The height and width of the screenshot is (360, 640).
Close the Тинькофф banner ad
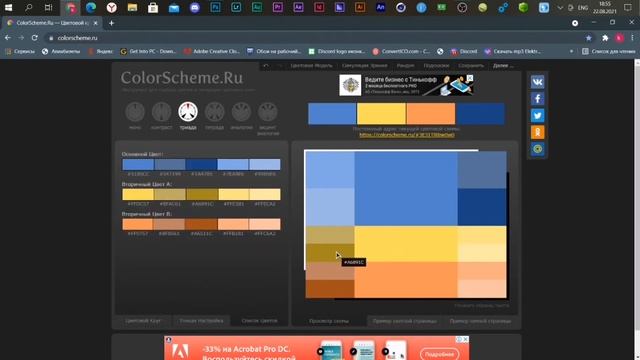tap(470, 78)
